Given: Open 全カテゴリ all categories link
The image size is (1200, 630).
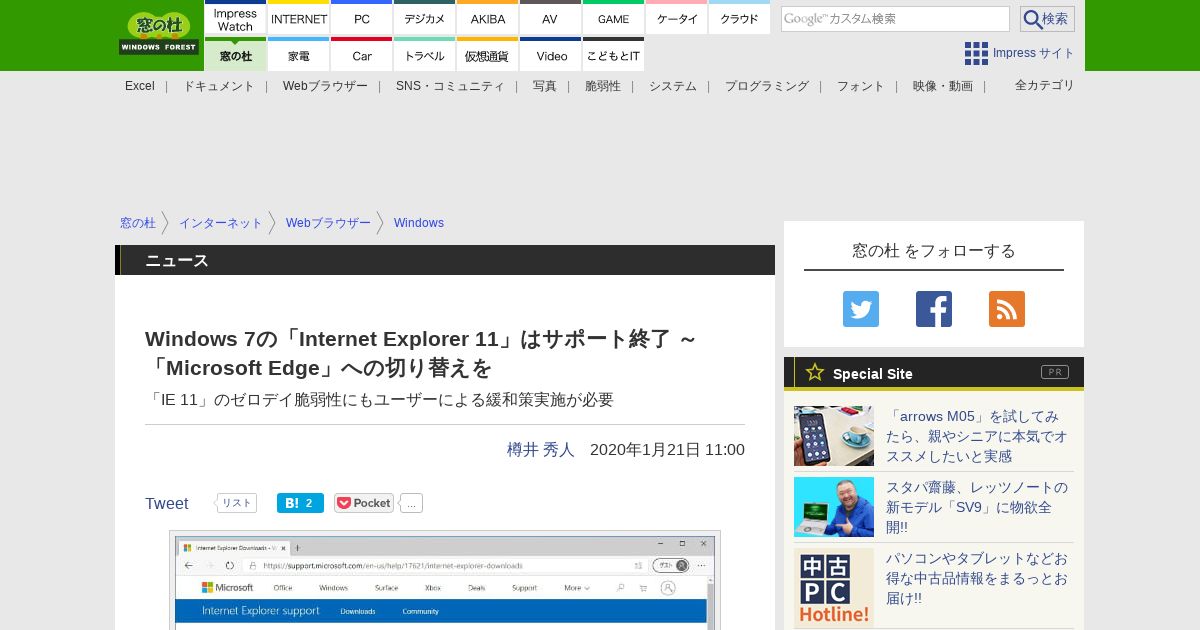Looking at the screenshot, I should [1045, 85].
